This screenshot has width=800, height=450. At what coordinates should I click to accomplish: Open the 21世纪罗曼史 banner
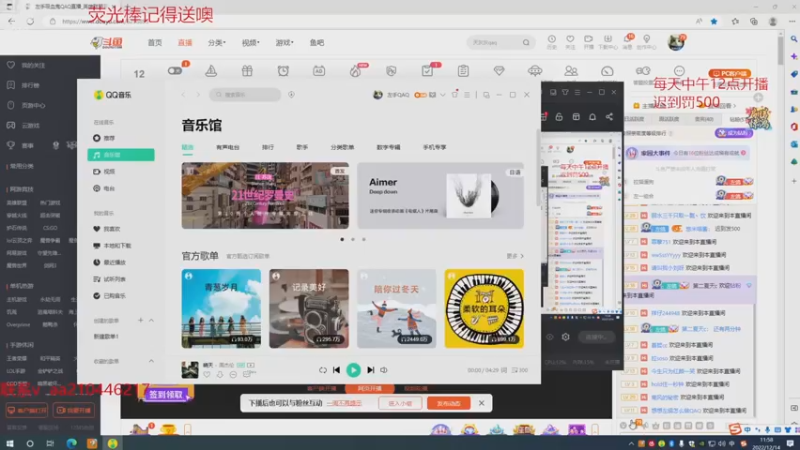265,195
